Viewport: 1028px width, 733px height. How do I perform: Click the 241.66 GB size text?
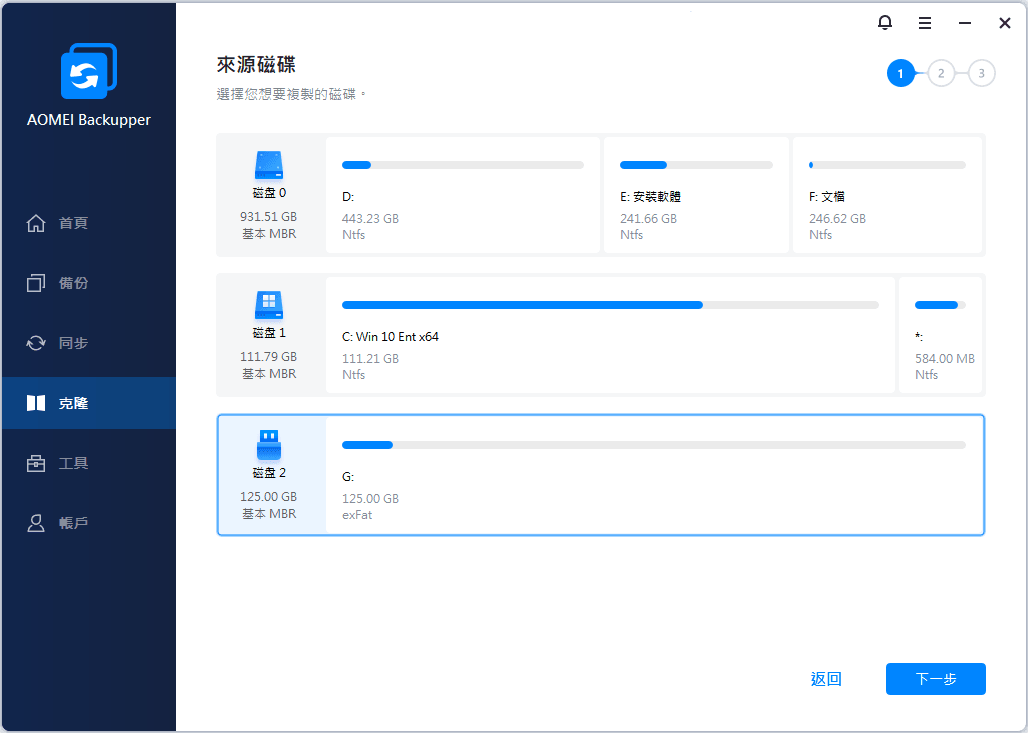(648, 218)
